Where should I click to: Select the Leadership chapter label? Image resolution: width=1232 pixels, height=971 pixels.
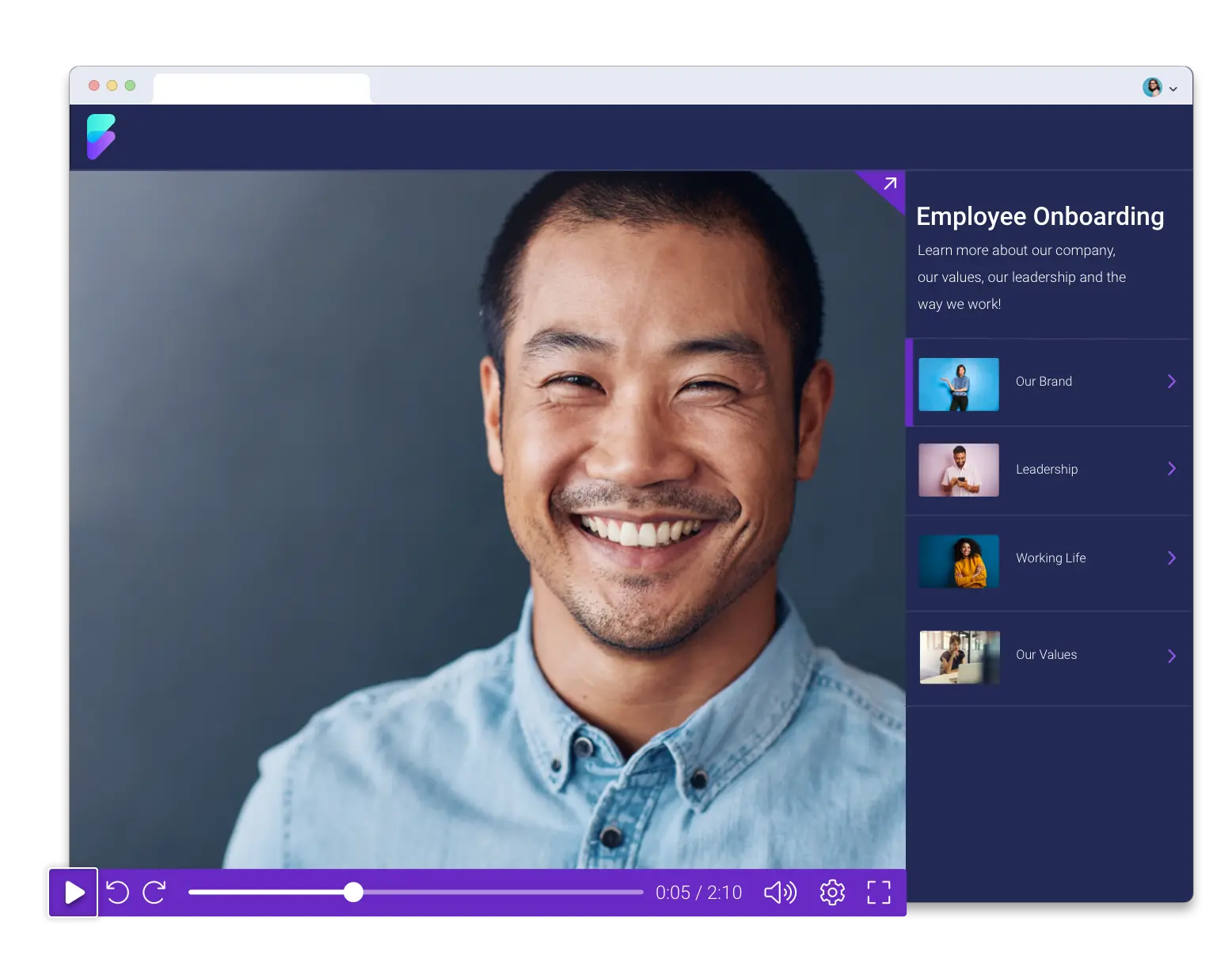click(1047, 470)
